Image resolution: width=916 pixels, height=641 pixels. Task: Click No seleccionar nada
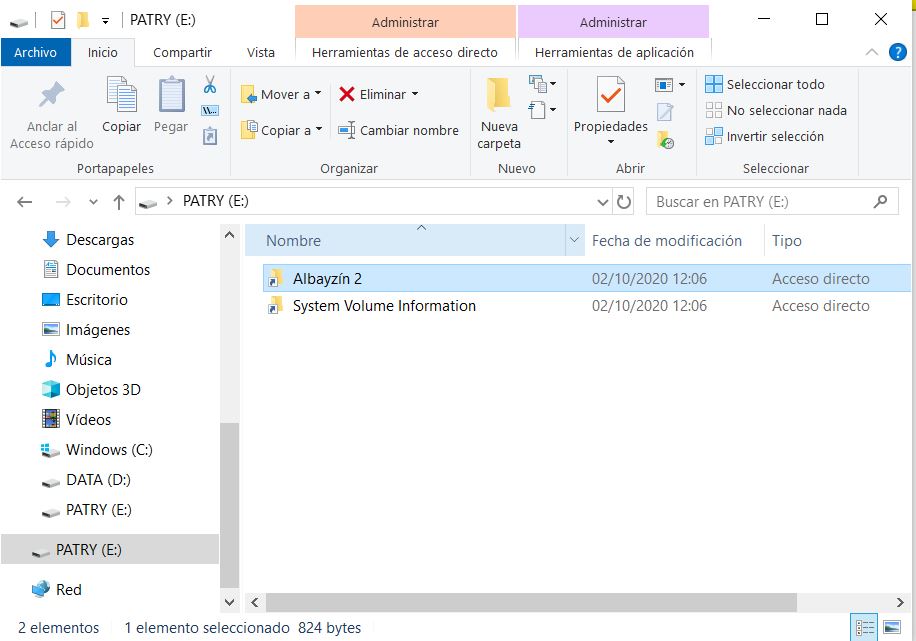coord(776,110)
